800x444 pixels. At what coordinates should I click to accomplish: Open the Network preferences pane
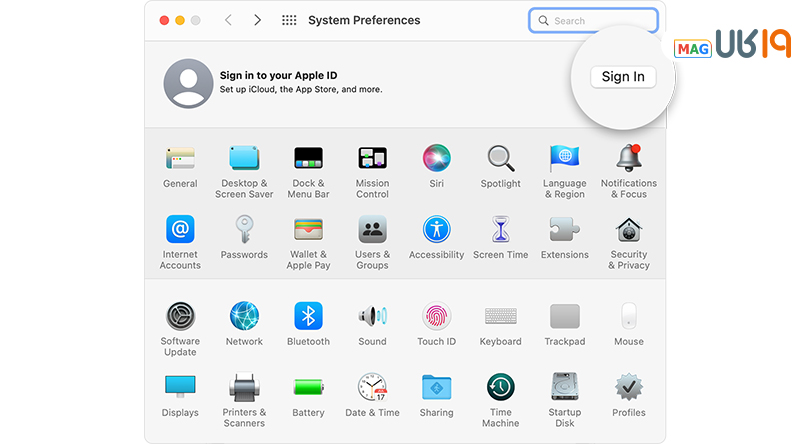[244, 317]
